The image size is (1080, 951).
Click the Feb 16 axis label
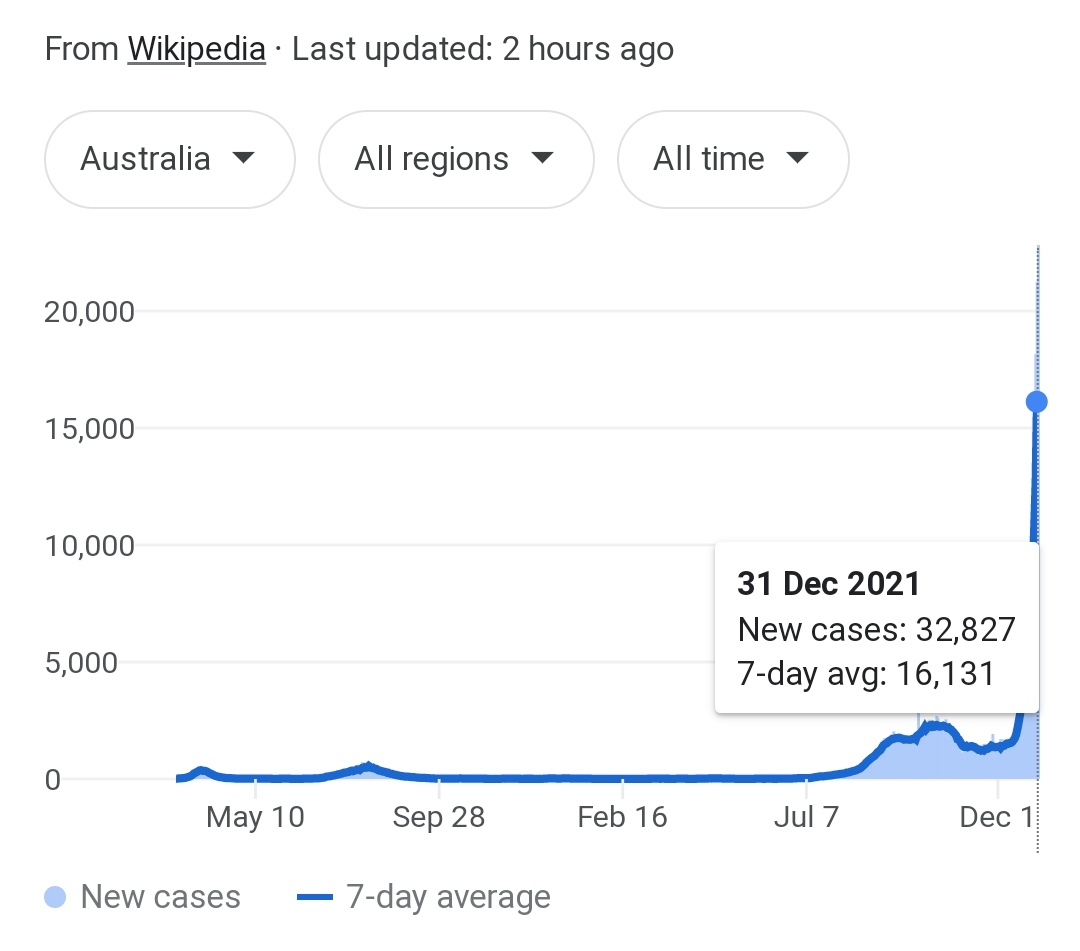pyautogui.click(x=622, y=817)
